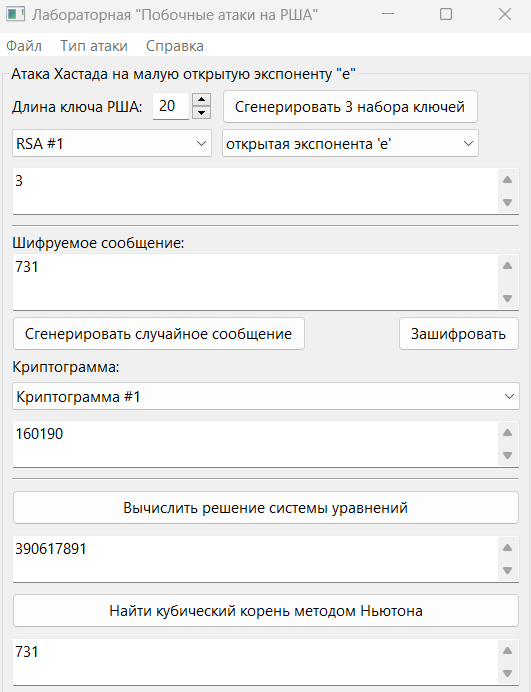Decrease RSA key length with down arrow
The image size is (531, 692).
[x=201, y=113]
